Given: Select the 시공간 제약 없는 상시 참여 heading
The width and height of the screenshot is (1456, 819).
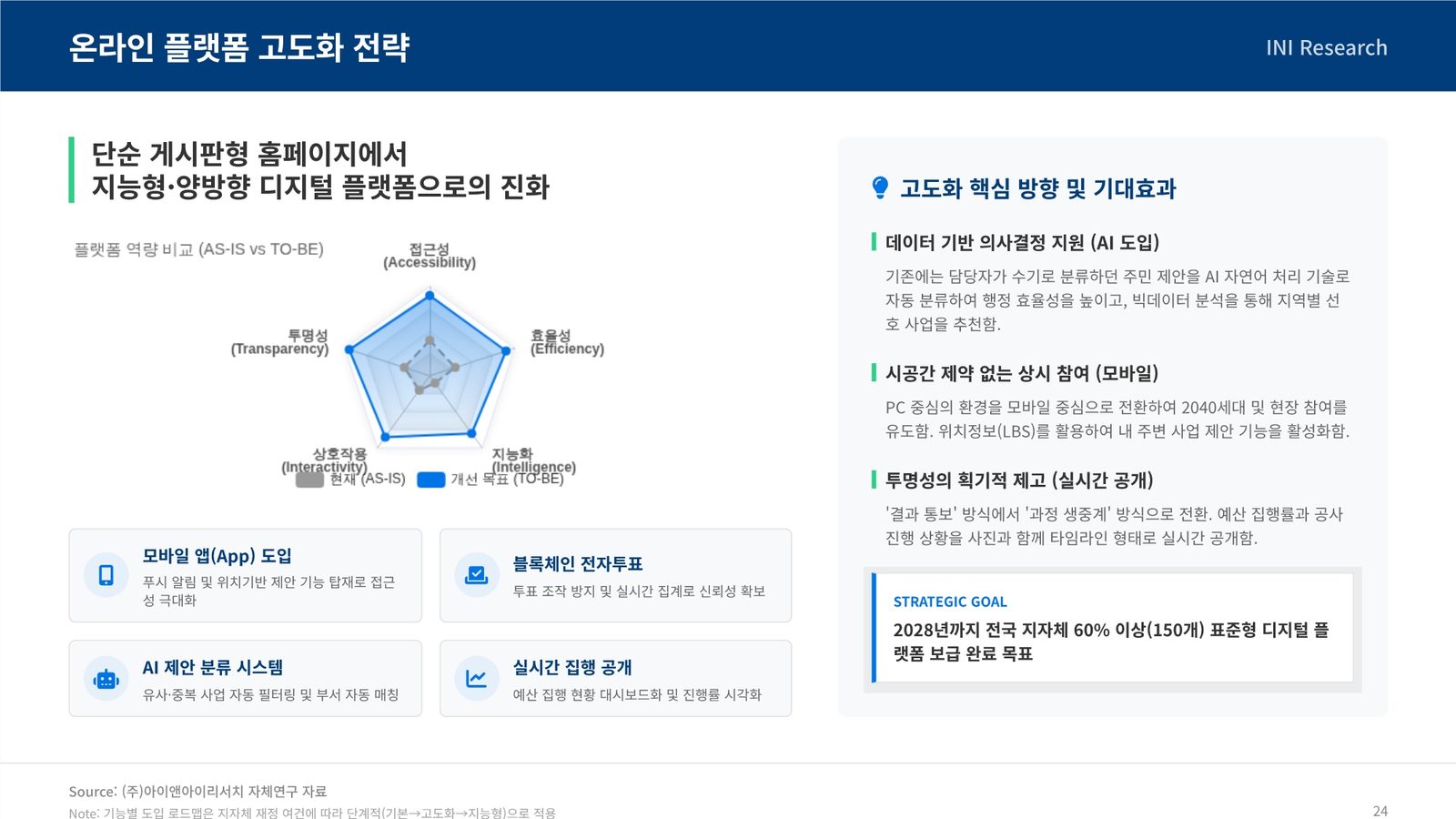Looking at the screenshot, I should (1022, 373).
